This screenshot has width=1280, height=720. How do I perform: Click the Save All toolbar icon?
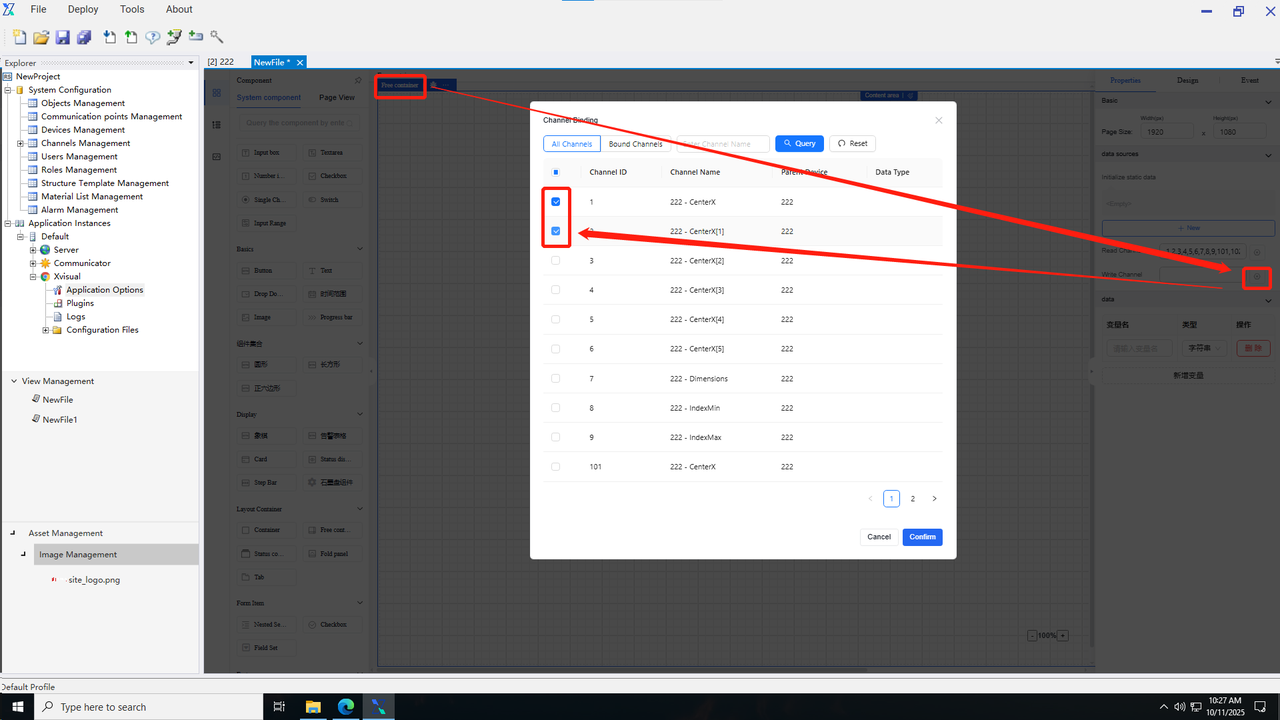click(x=84, y=37)
